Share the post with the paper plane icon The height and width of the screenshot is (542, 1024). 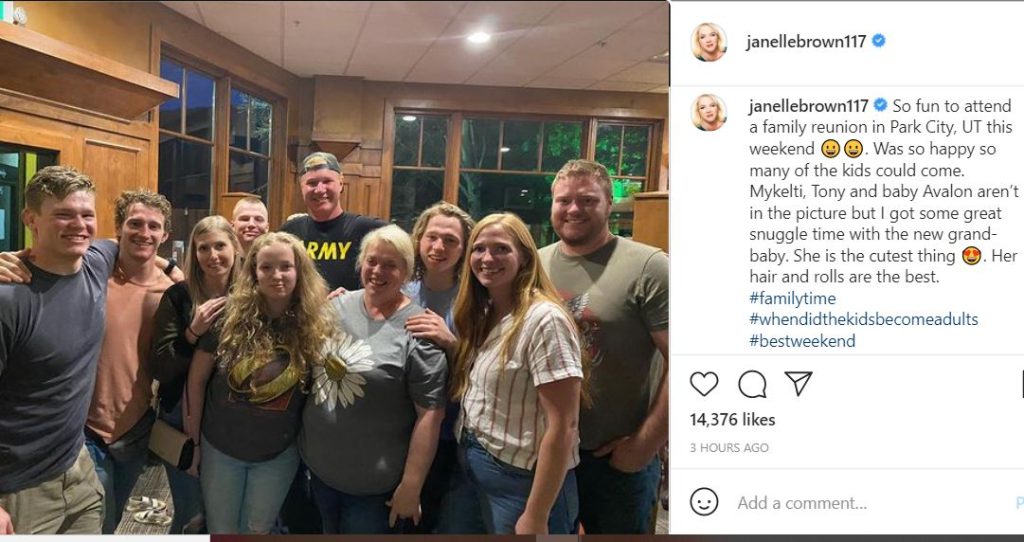[x=799, y=383]
